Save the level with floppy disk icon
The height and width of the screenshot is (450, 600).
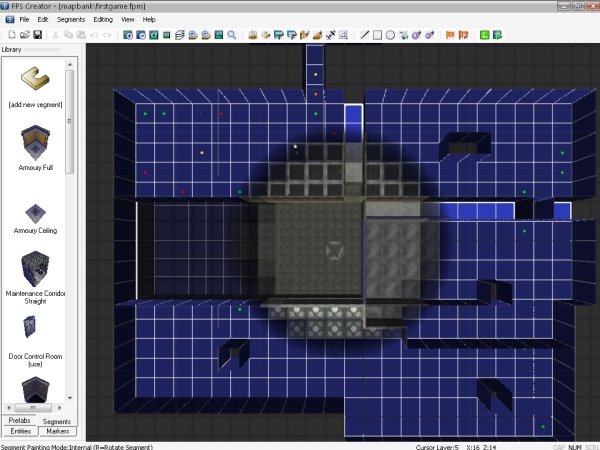point(38,35)
